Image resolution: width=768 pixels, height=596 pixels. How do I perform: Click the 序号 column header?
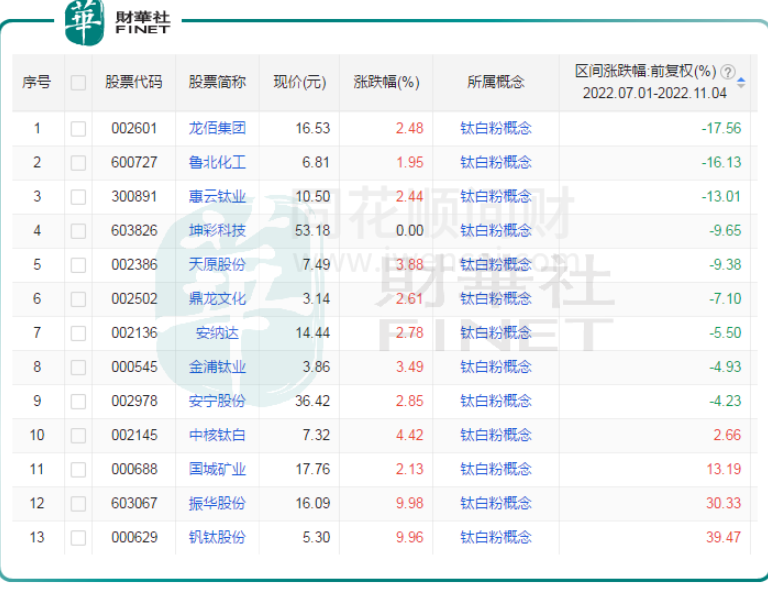tap(36, 82)
